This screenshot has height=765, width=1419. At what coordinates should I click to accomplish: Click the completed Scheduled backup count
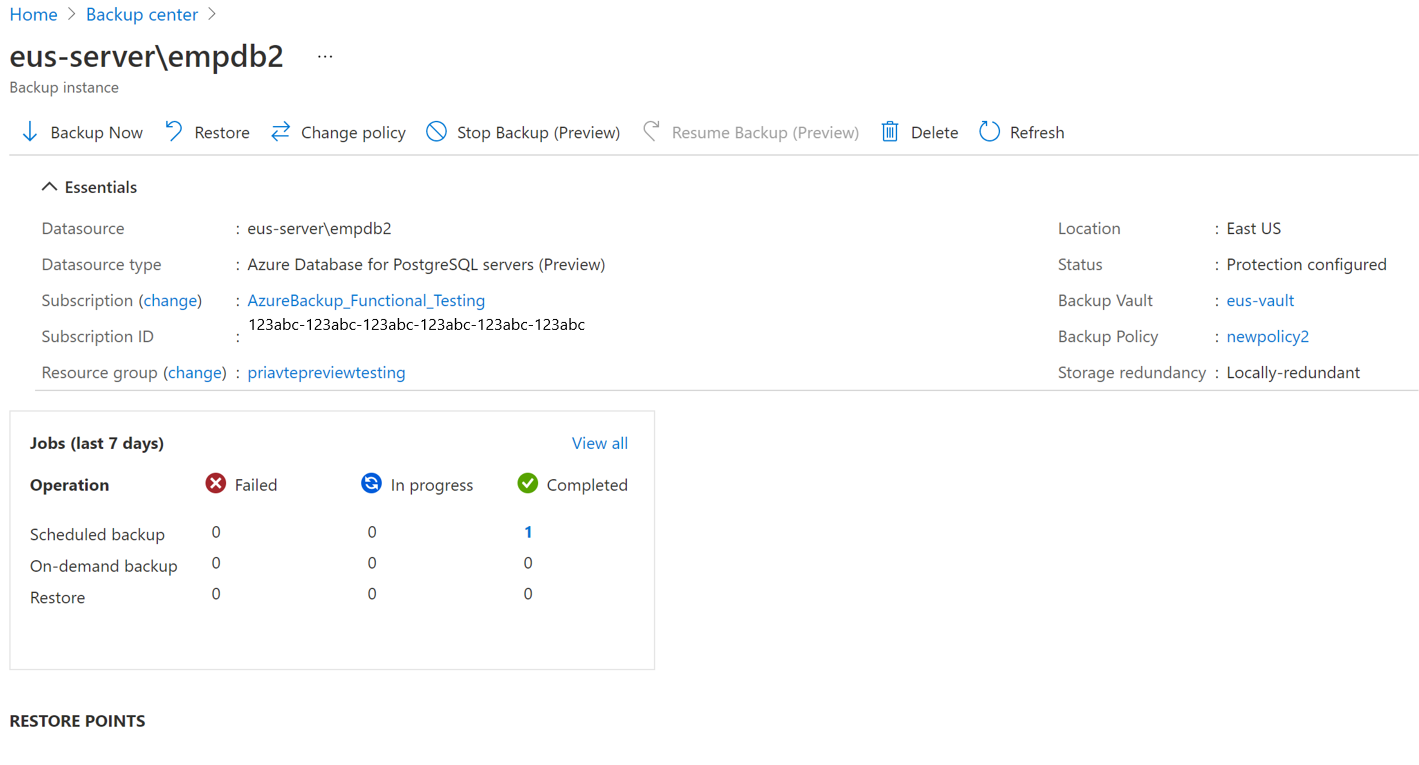point(527,532)
